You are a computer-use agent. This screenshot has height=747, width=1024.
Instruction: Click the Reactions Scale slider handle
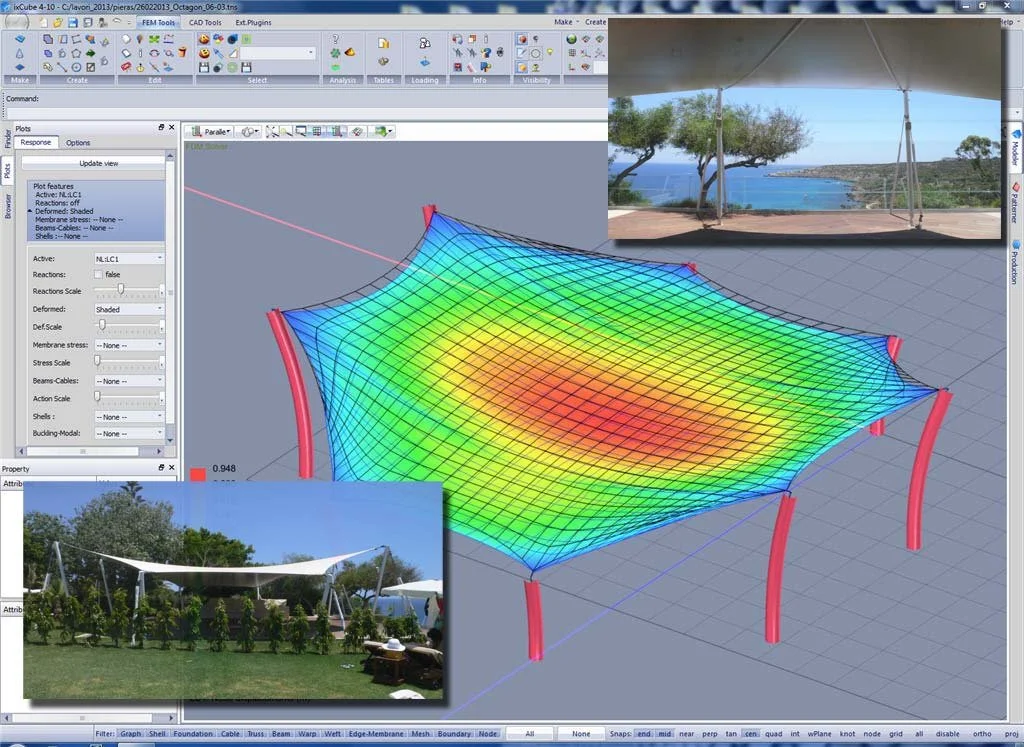[121, 290]
